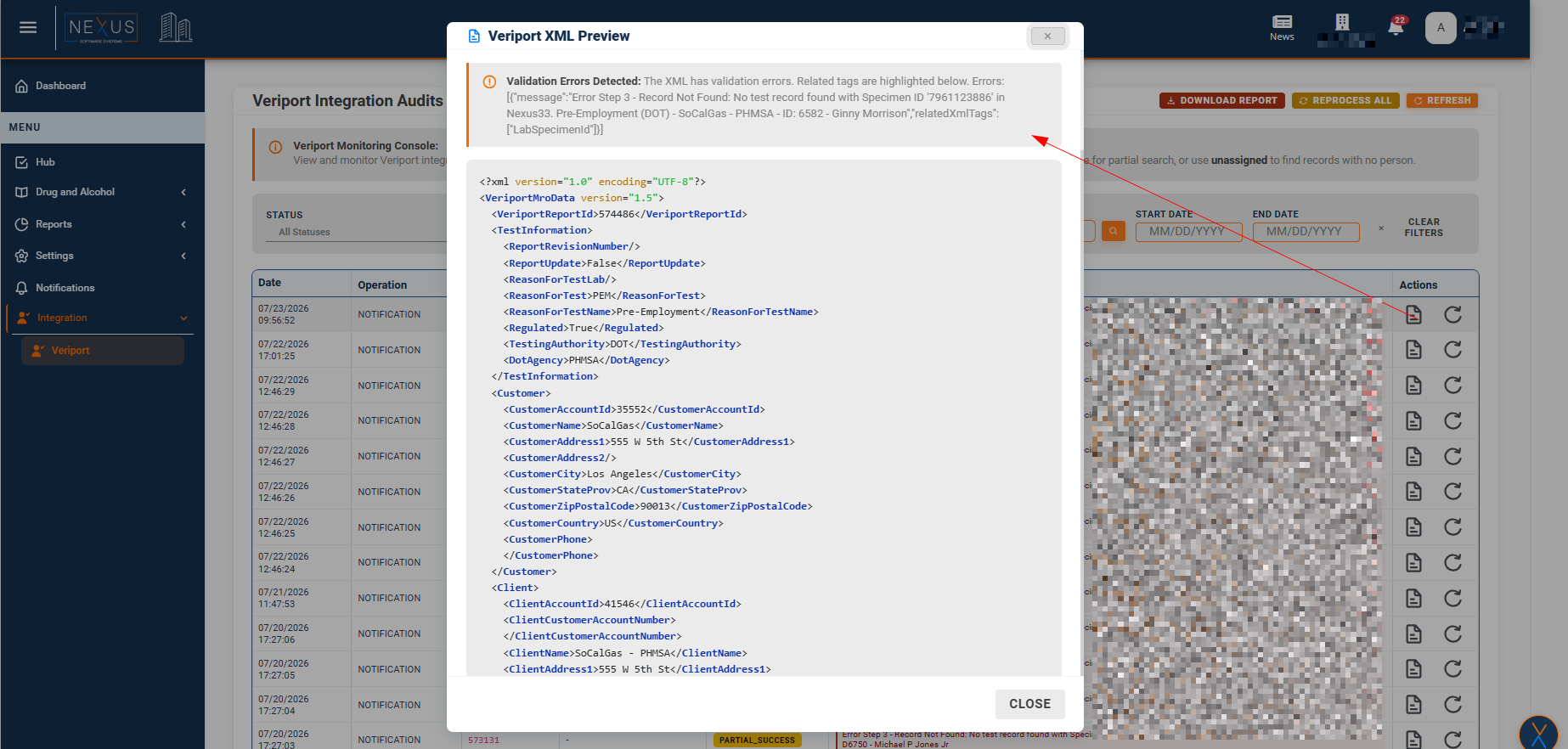Click the ClientAccountId 41546 XML line
Screen dimensions: 1568x749
622,604
